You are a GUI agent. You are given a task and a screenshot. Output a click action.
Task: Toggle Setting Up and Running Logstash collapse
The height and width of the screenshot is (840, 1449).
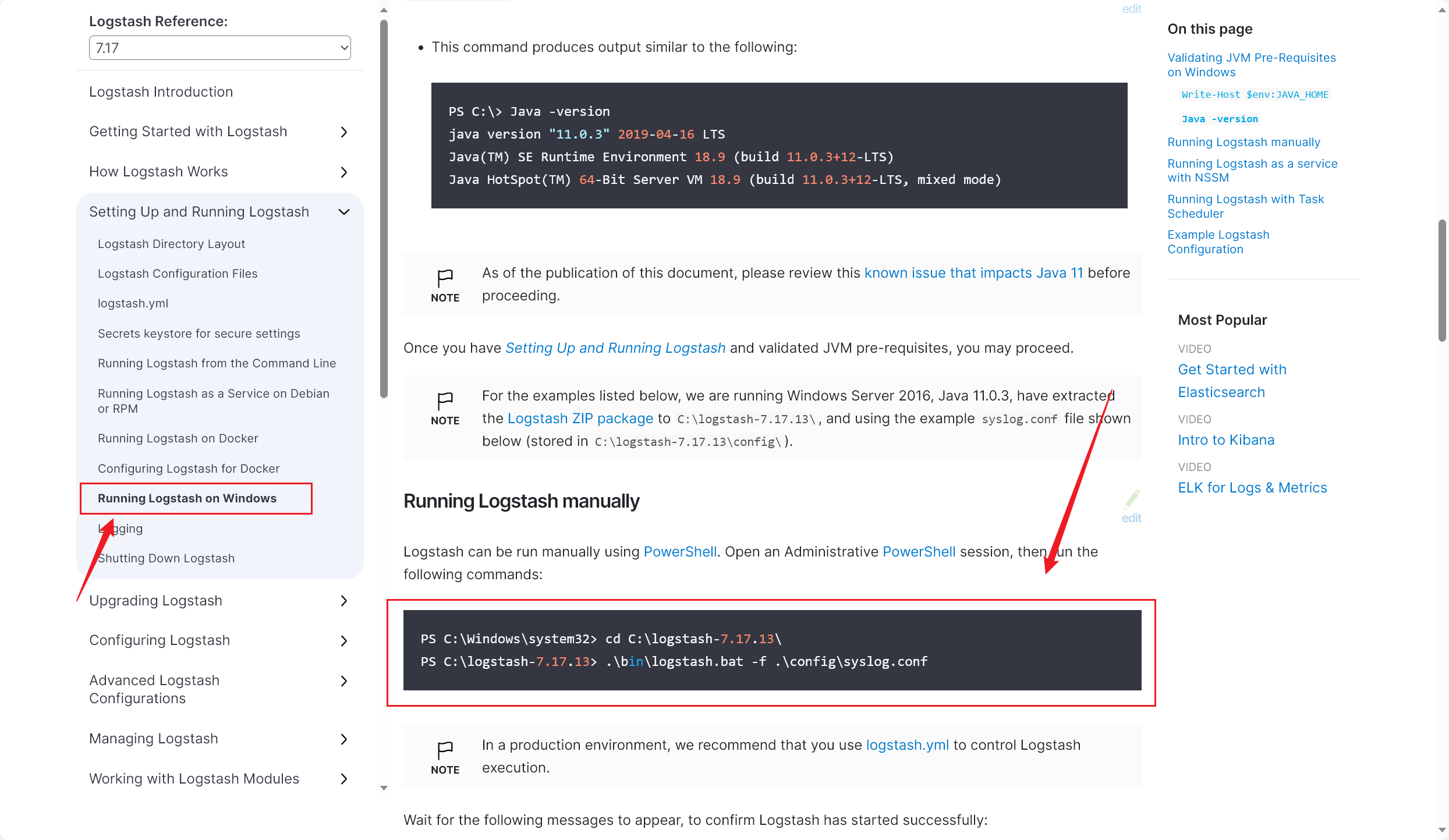345,212
